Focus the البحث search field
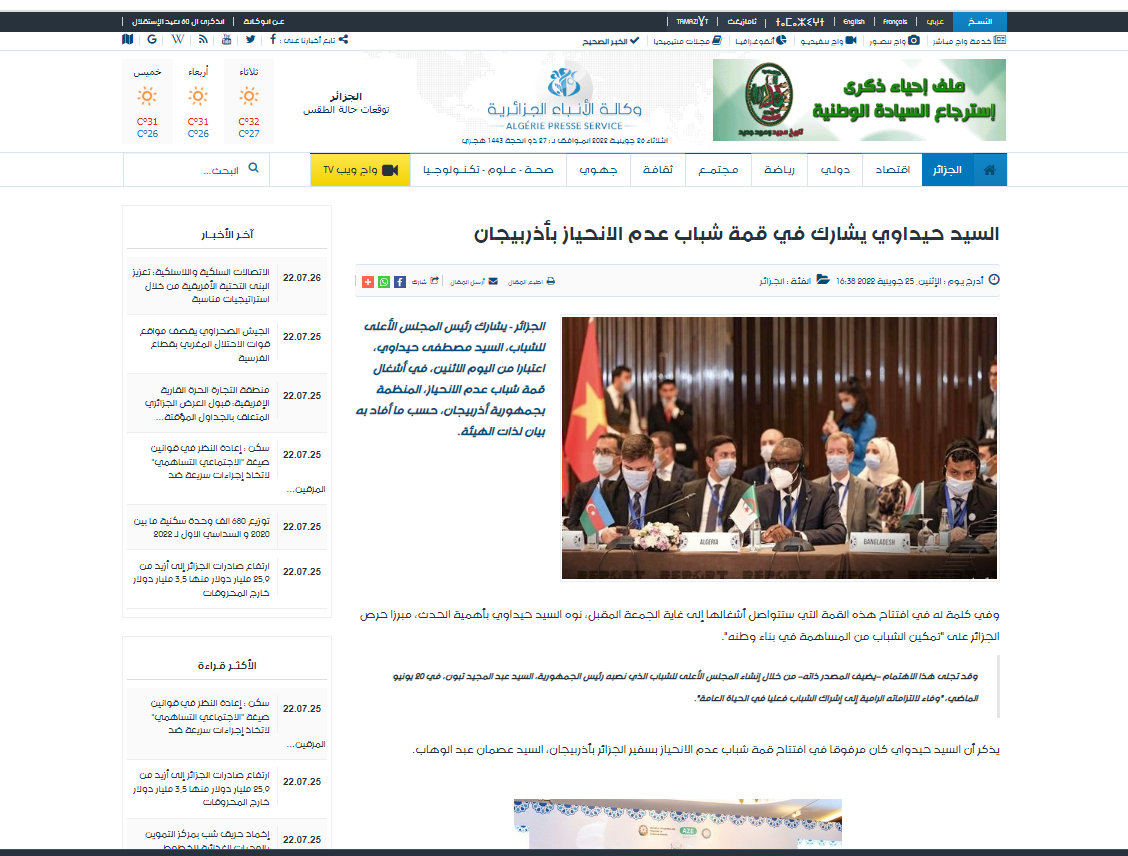The image size is (1128, 856). pyautogui.click(x=196, y=170)
